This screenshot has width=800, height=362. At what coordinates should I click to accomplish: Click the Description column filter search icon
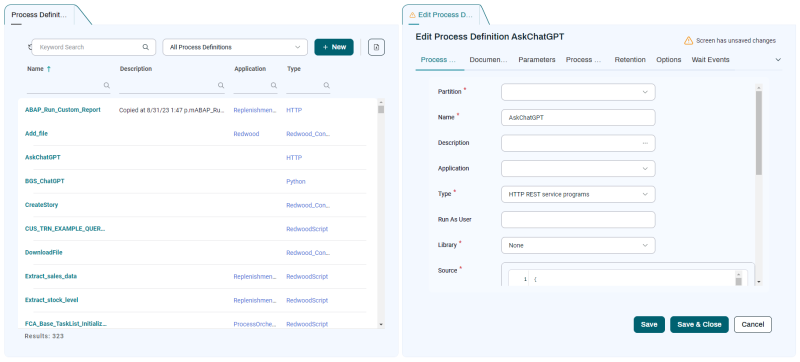click(221, 85)
